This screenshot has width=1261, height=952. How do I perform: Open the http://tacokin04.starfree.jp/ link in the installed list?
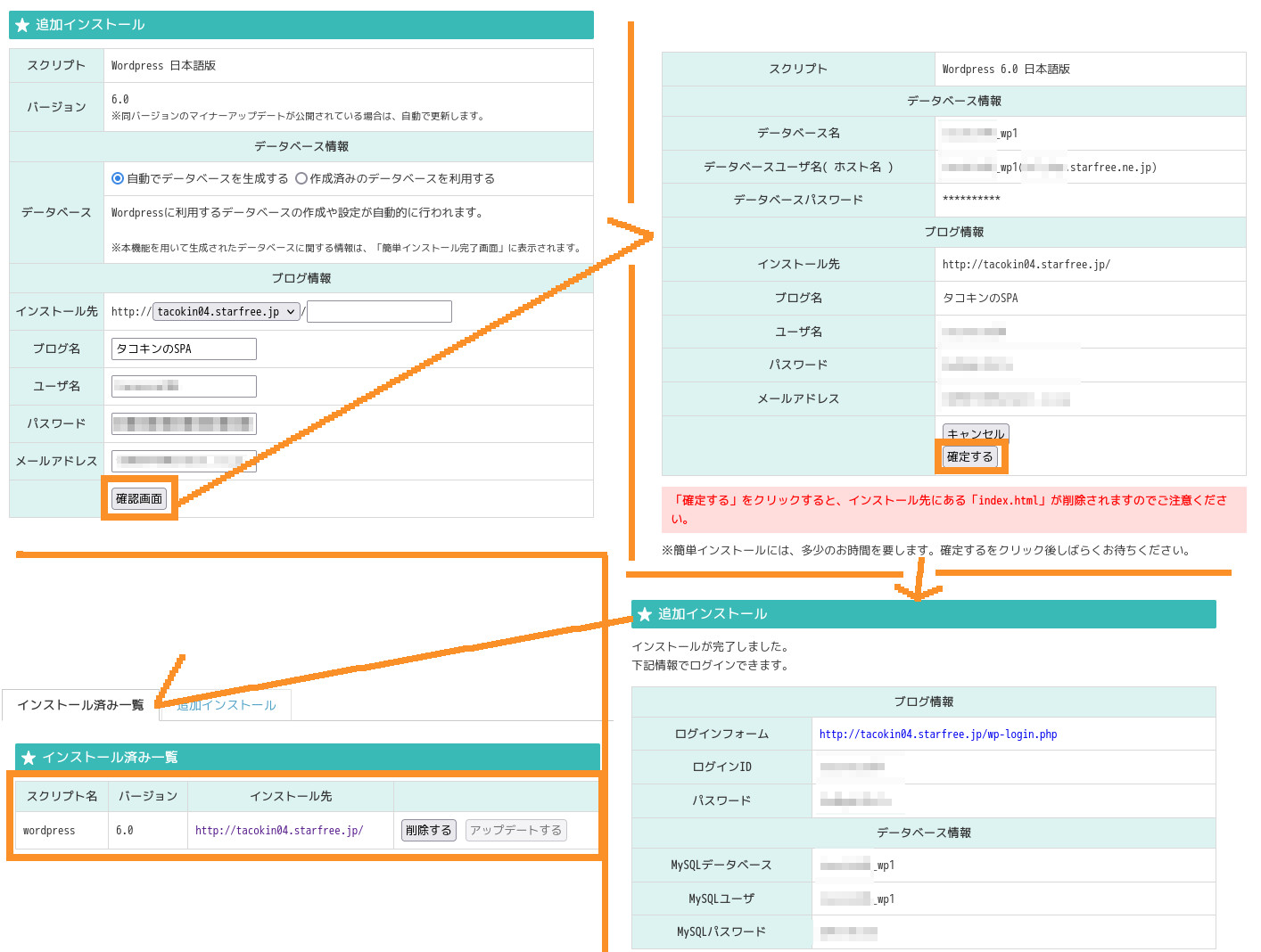[x=279, y=830]
